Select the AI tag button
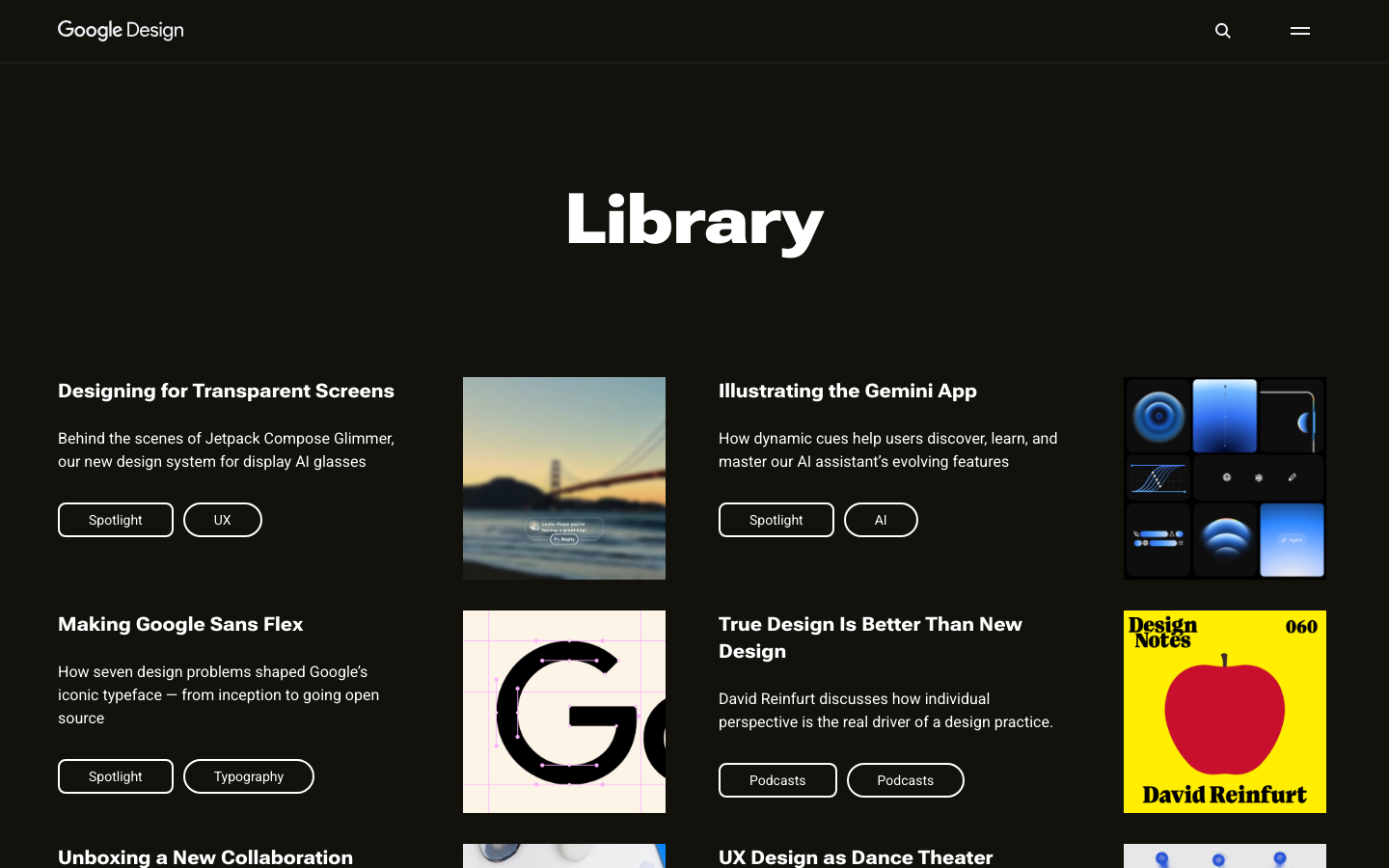 pyautogui.click(x=881, y=520)
